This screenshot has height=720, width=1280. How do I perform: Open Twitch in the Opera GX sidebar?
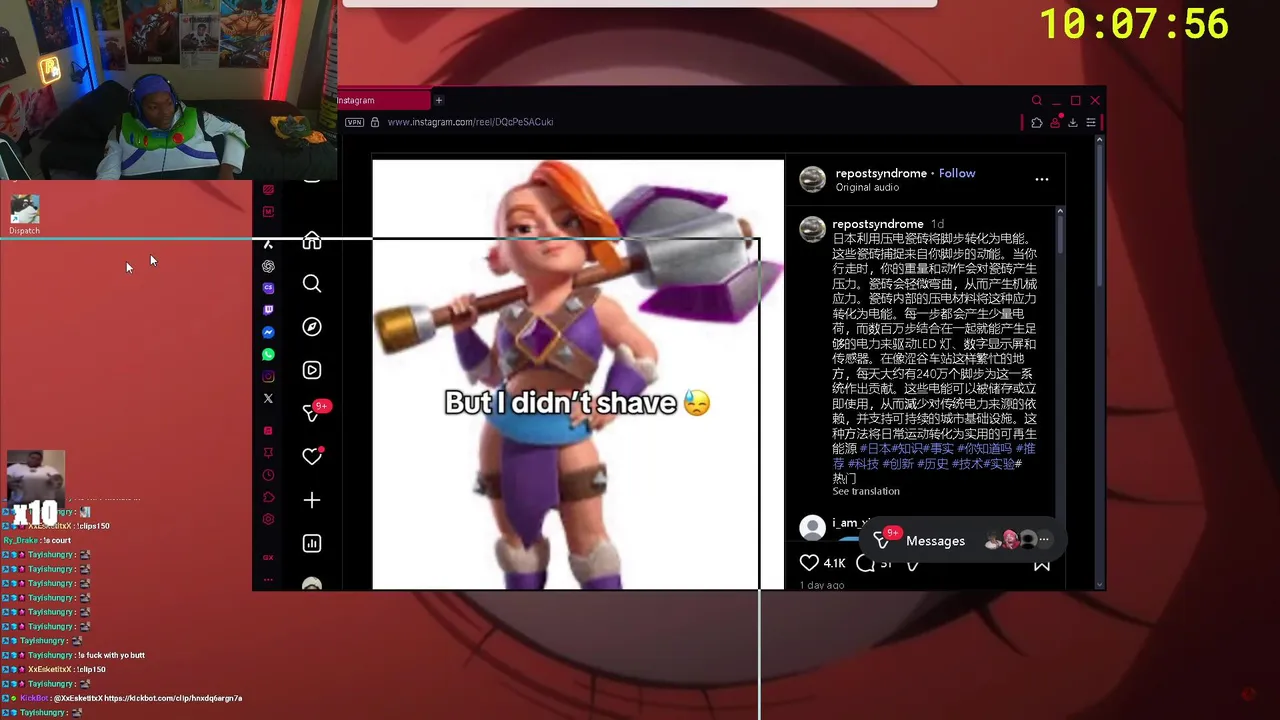[x=268, y=310]
